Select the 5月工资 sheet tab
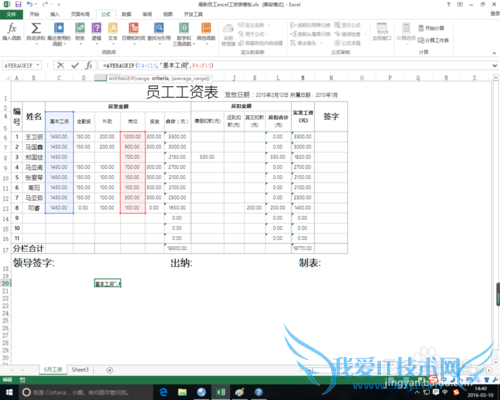This screenshot has height=400, width=500. click(53, 370)
